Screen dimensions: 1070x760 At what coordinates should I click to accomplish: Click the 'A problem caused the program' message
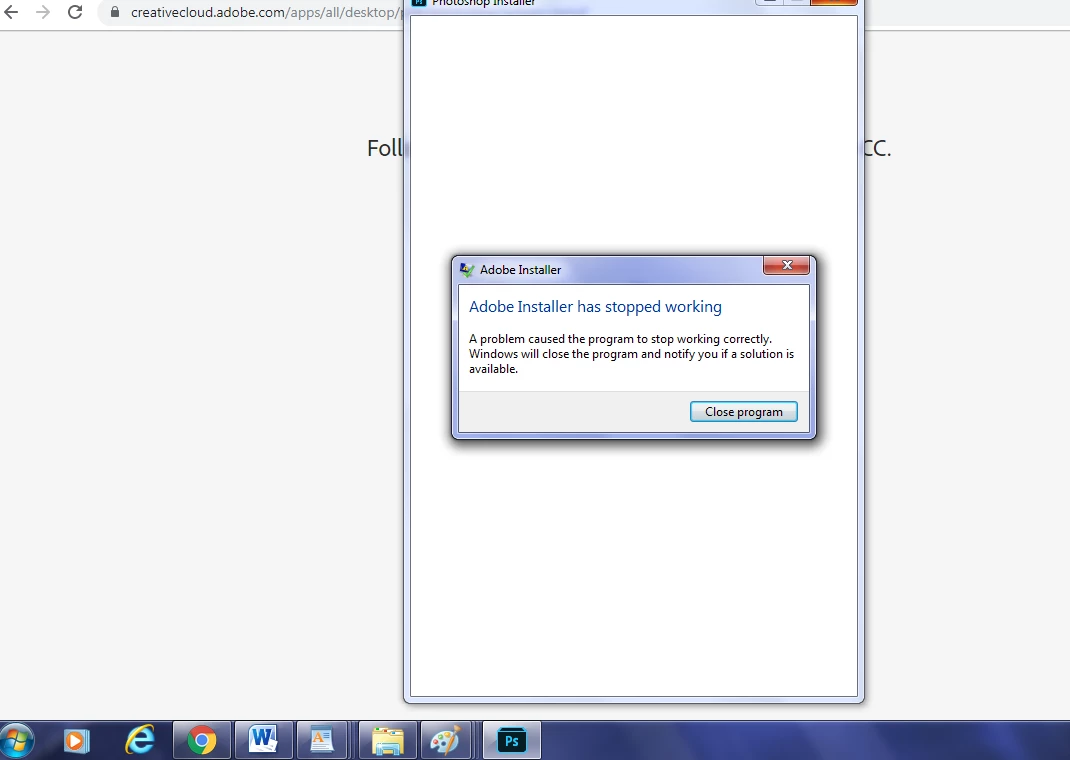pyautogui.click(x=631, y=354)
